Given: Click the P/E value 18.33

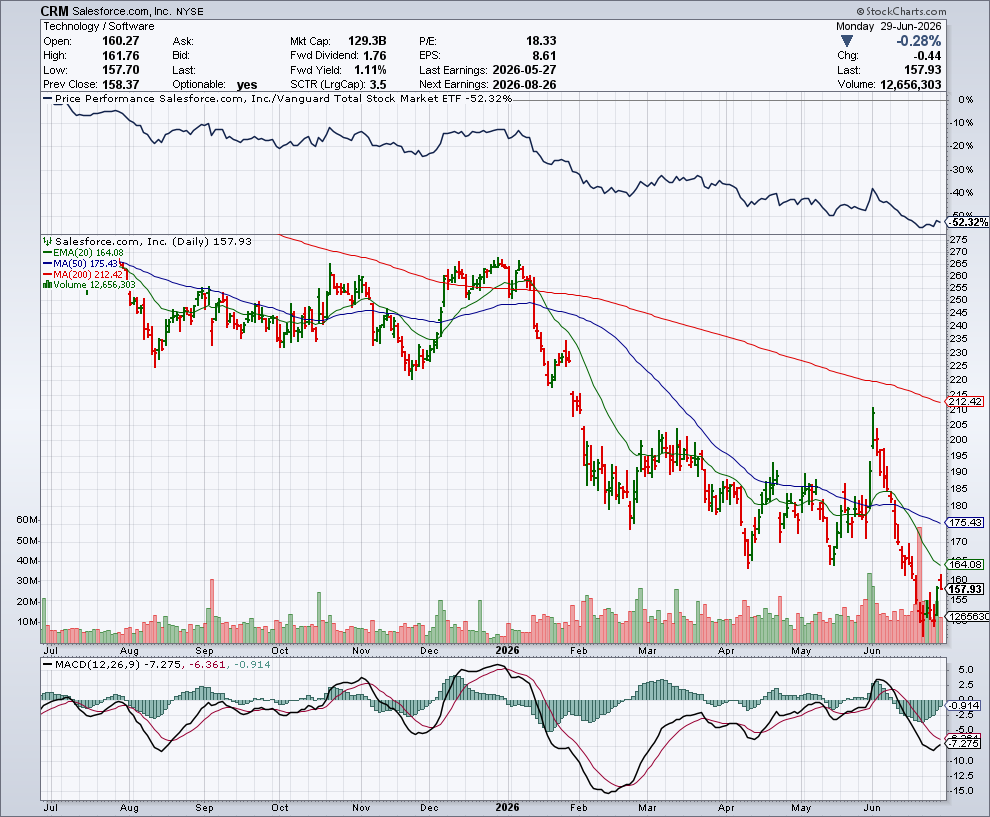Looking at the screenshot, I should pyautogui.click(x=541, y=41).
